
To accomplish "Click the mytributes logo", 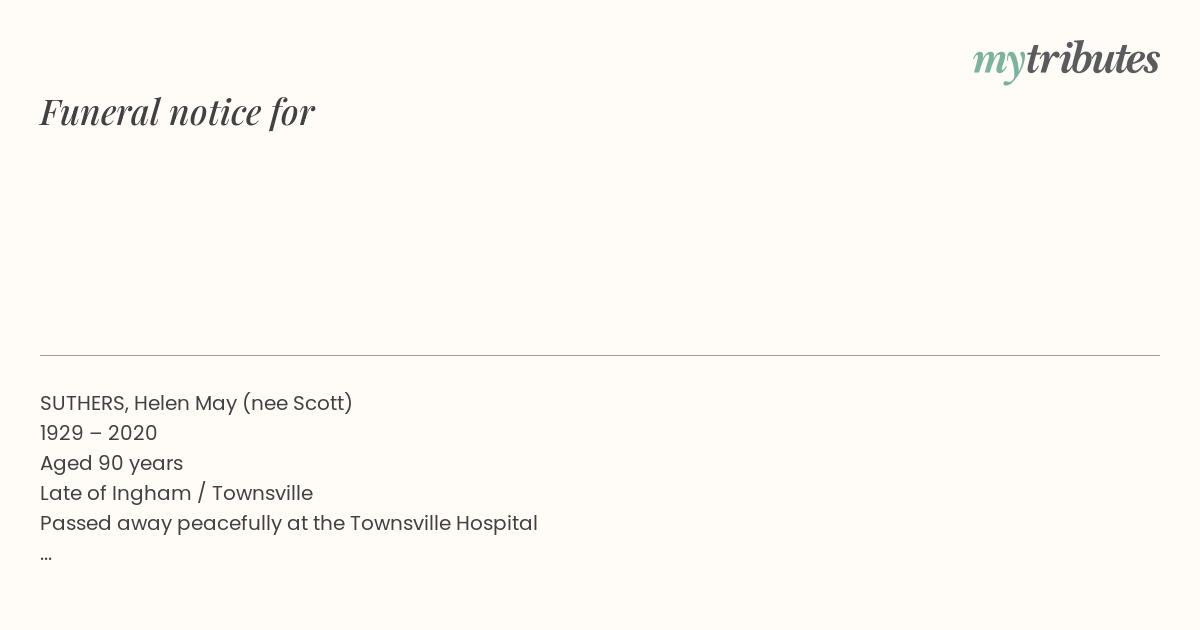I will click(1066, 61).
